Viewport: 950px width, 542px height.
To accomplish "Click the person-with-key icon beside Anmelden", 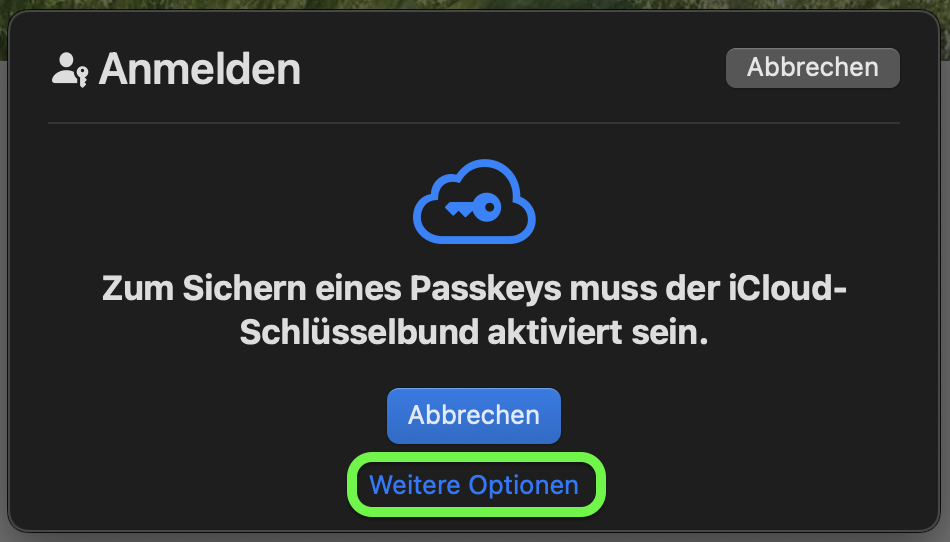I will (70, 70).
